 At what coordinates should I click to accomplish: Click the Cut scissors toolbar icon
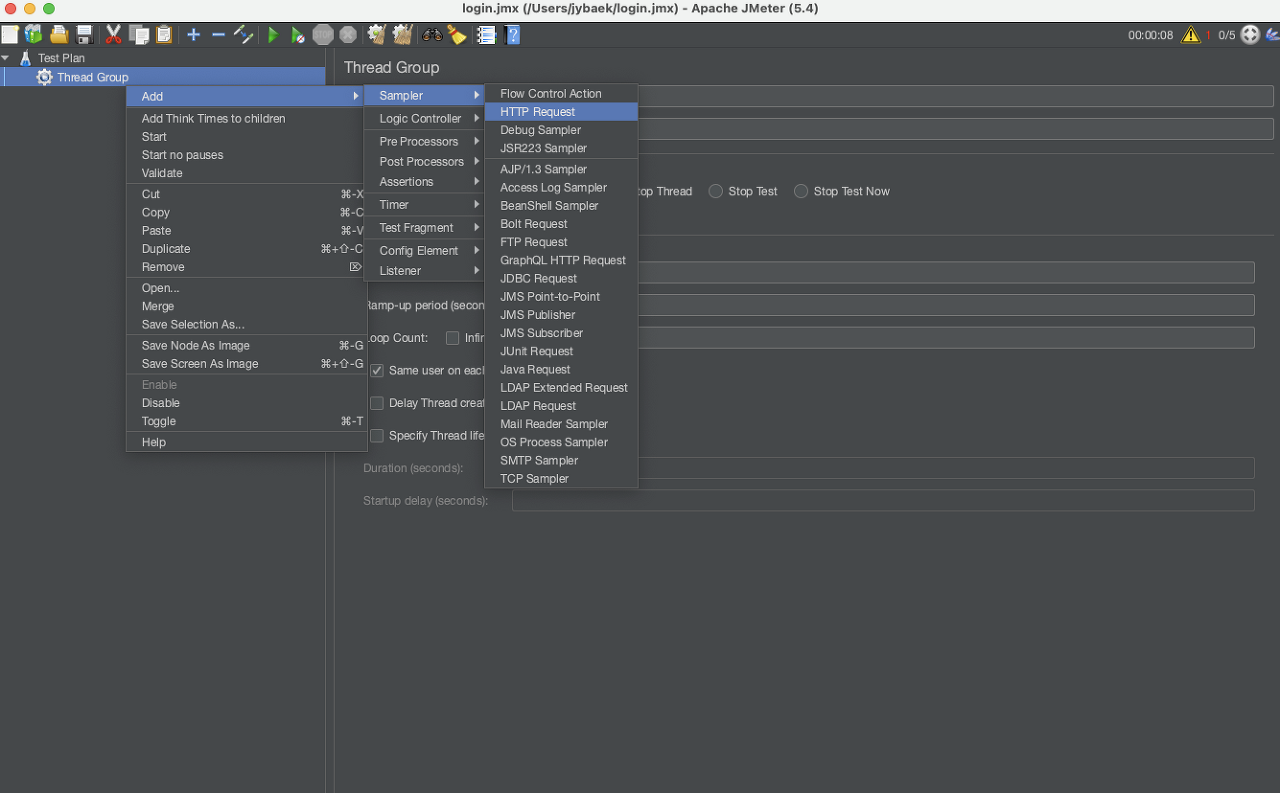coord(113,35)
